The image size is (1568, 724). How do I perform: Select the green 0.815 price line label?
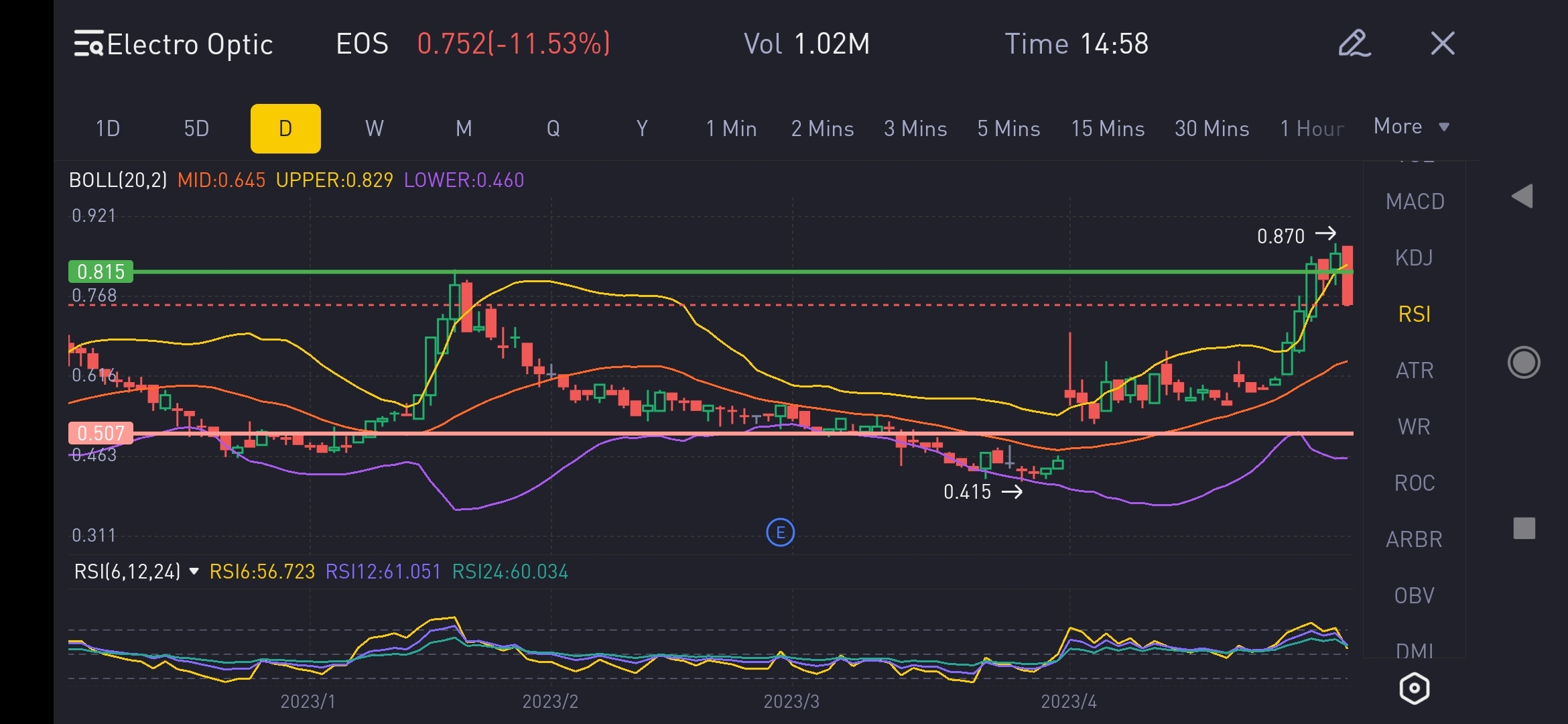tap(101, 271)
